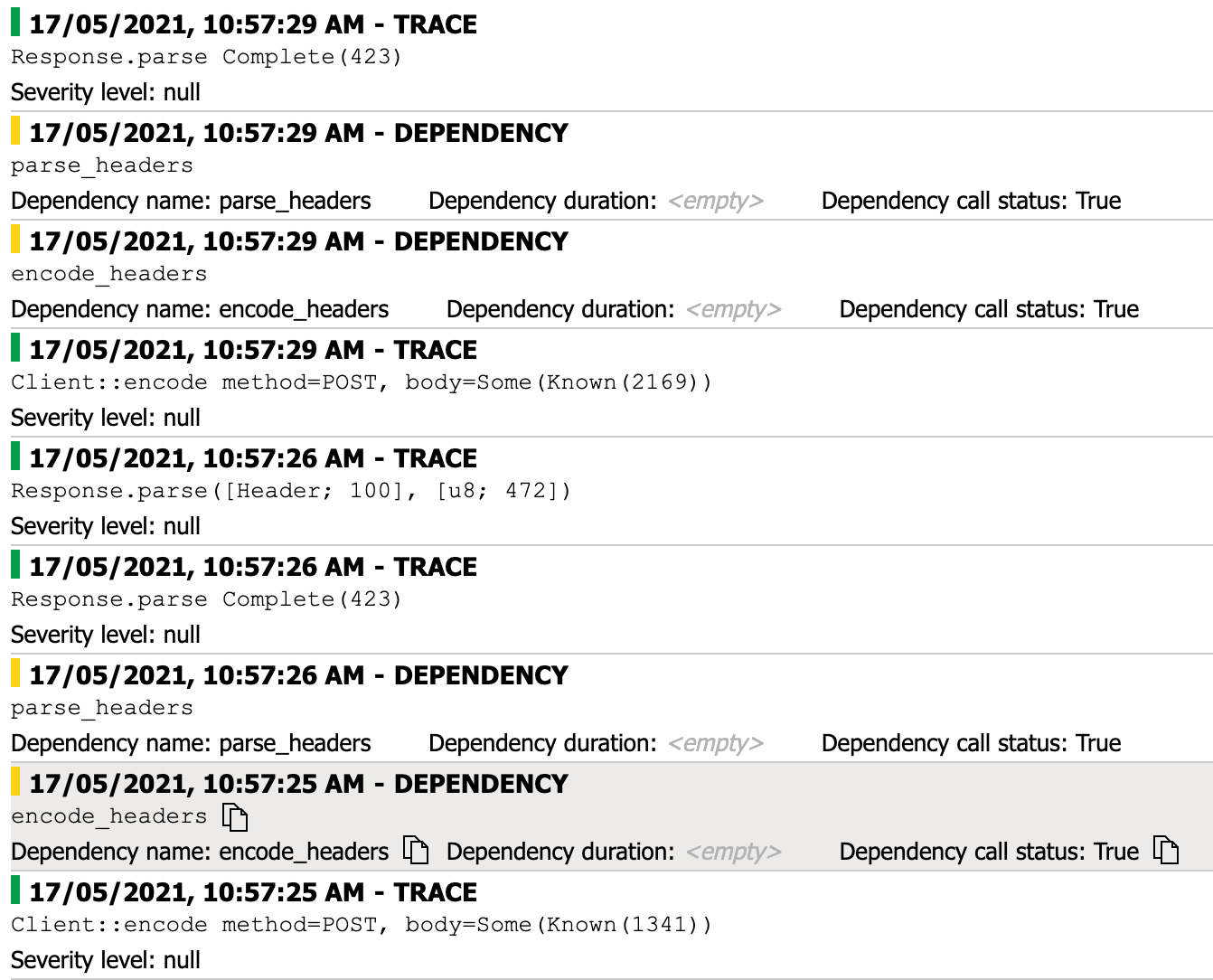Click the yellow severity swatch of parse_headers at 10:57:26
This screenshot has width=1213, height=980.
(15, 674)
